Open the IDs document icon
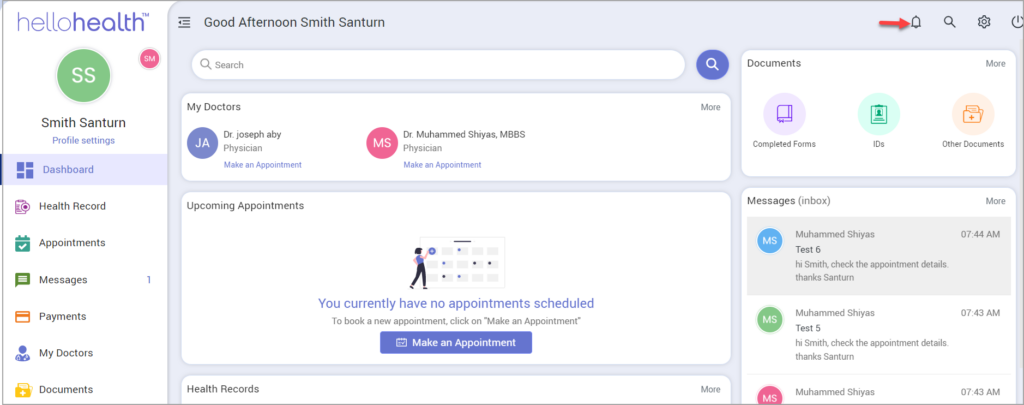 click(878, 114)
